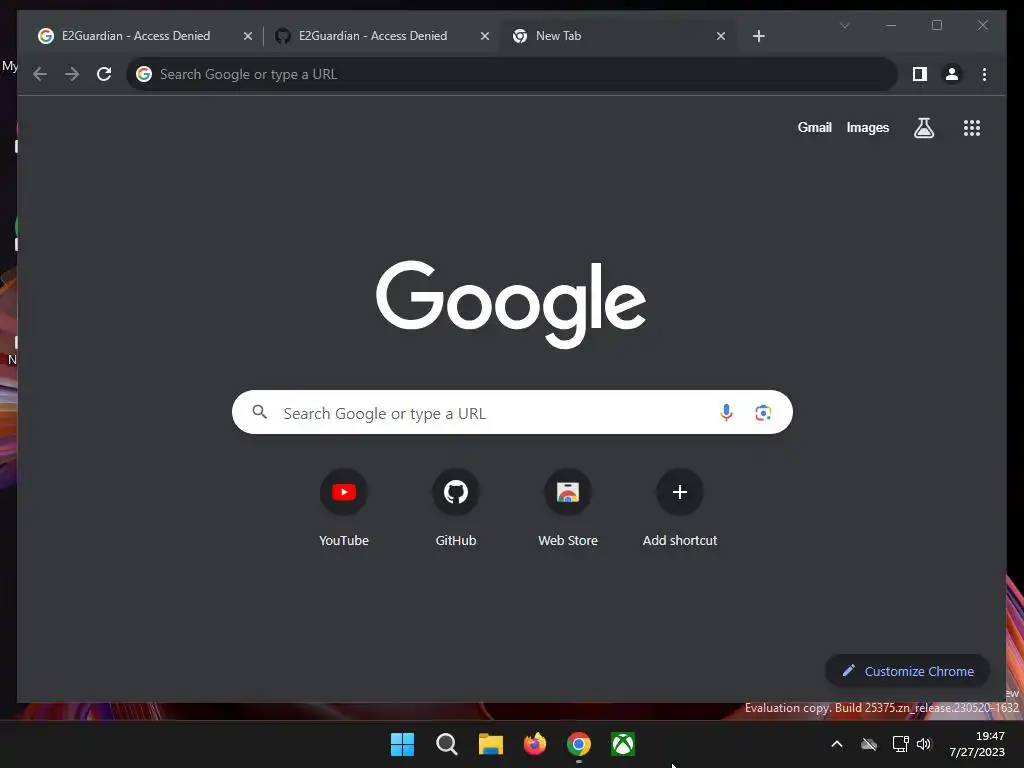Viewport: 1024px width, 768px height.
Task: Open the OneDrive tray icon
Action: click(869, 744)
